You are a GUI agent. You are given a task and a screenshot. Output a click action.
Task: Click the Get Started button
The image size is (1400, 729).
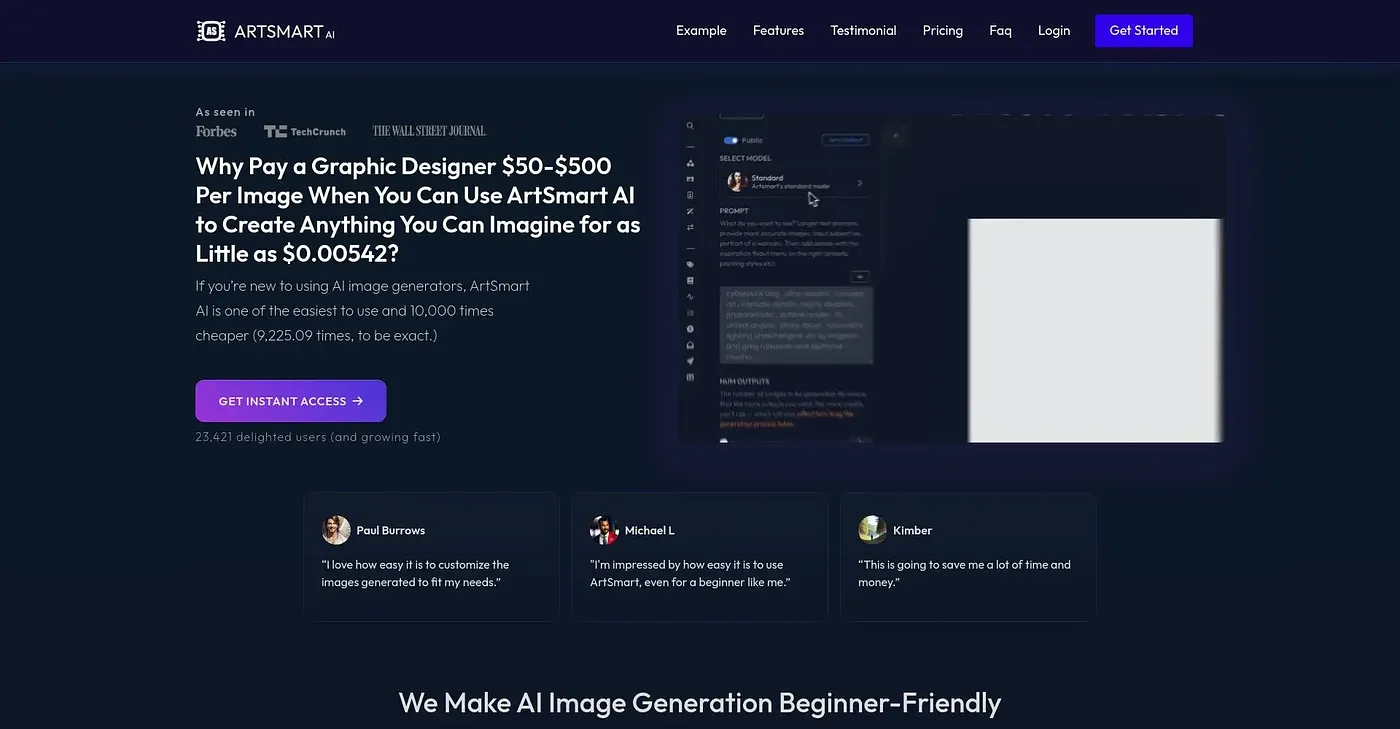1144,31
